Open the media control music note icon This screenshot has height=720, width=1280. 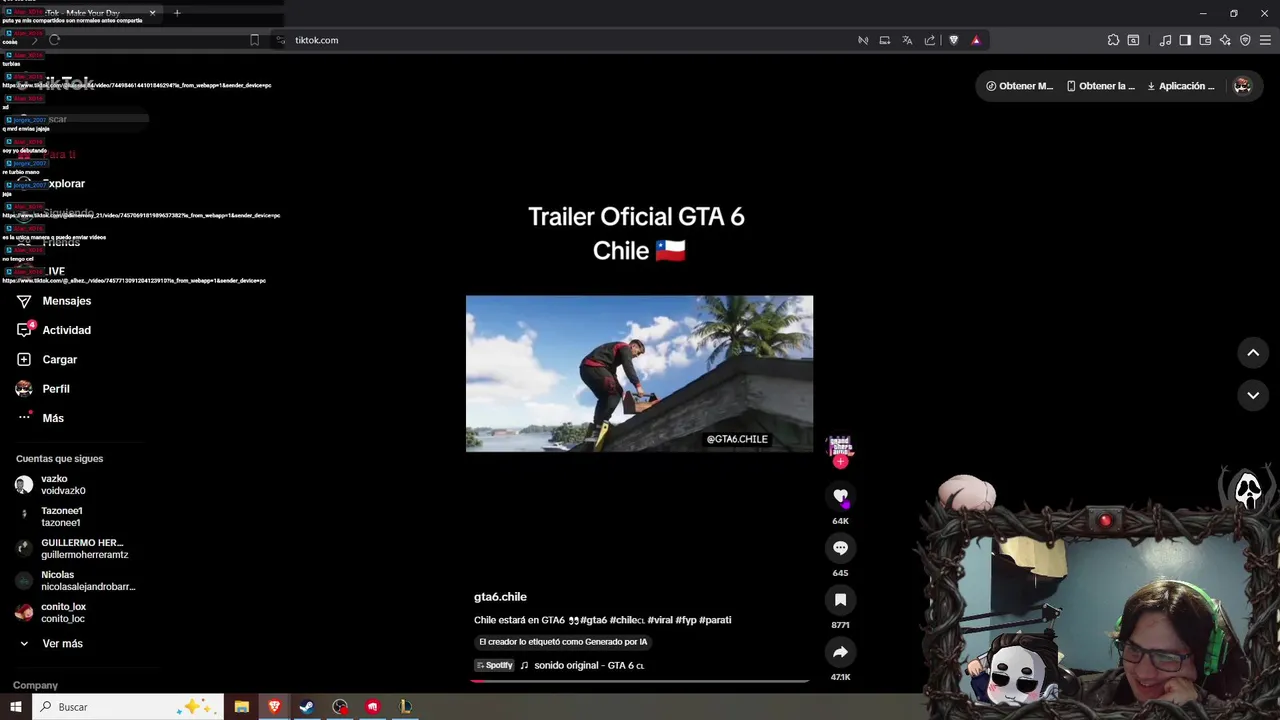coord(1165,40)
